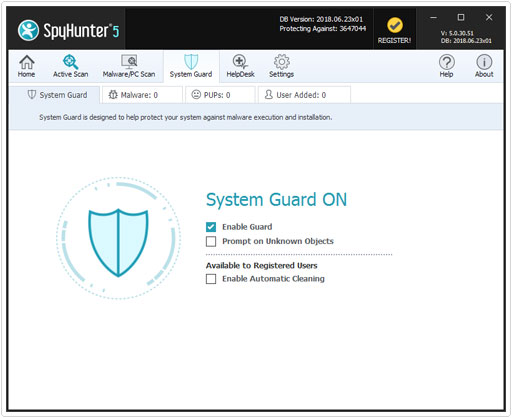Click the SpyHunter 5 logo
Screen dimensions: 512x418
[68, 30]
